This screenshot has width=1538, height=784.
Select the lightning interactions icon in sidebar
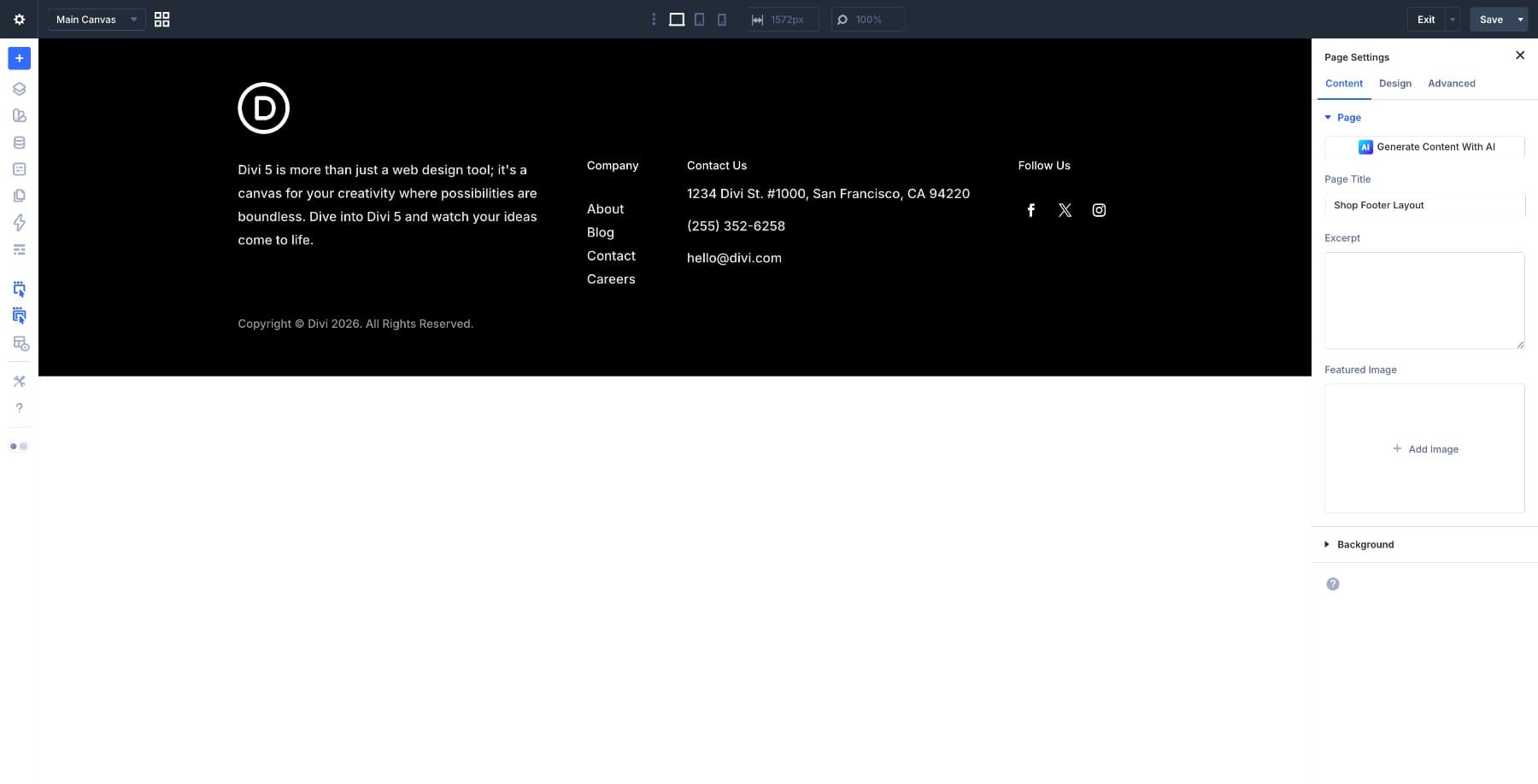(x=19, y=222)
